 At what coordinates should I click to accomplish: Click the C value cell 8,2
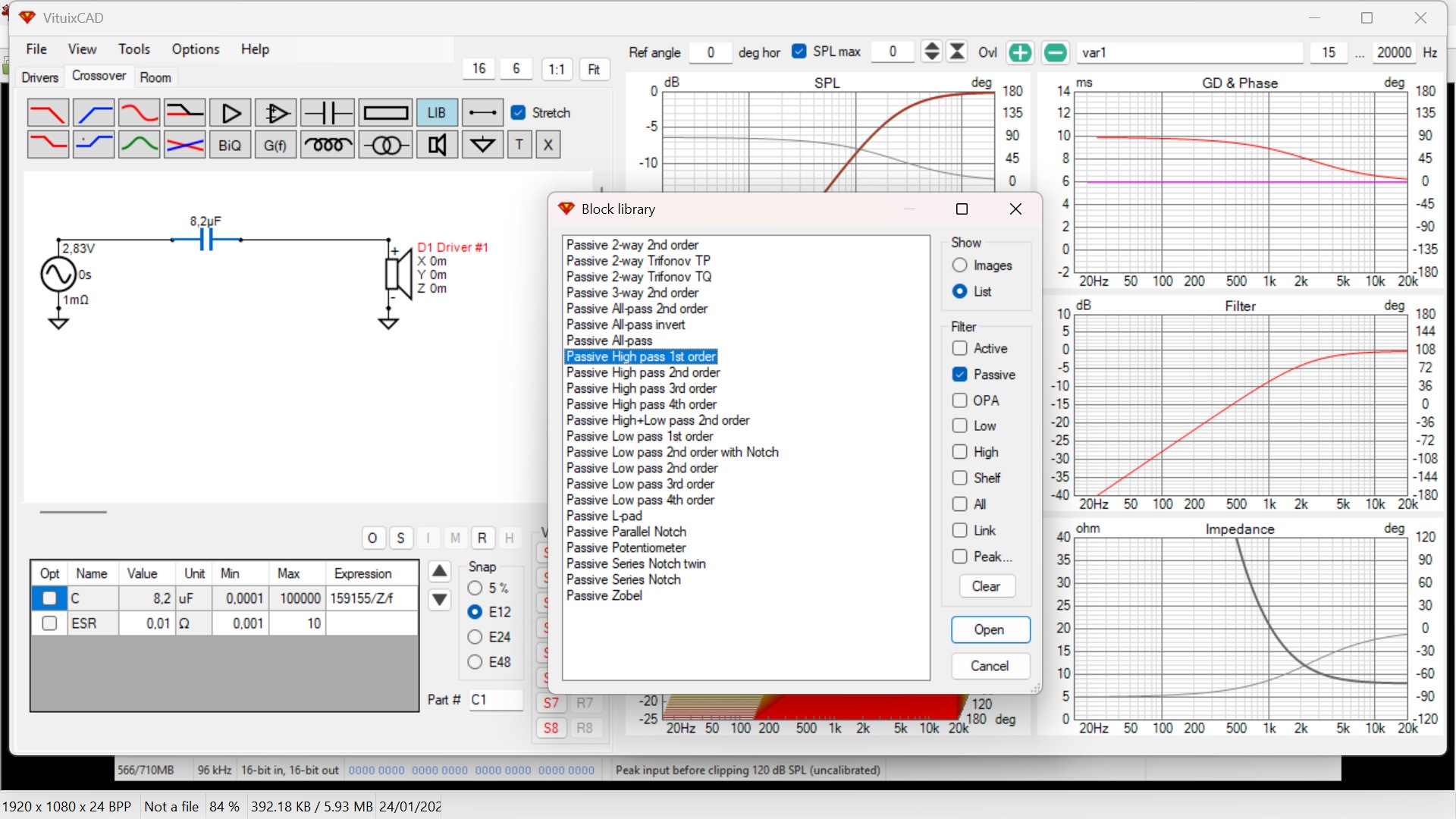(146, 598)
